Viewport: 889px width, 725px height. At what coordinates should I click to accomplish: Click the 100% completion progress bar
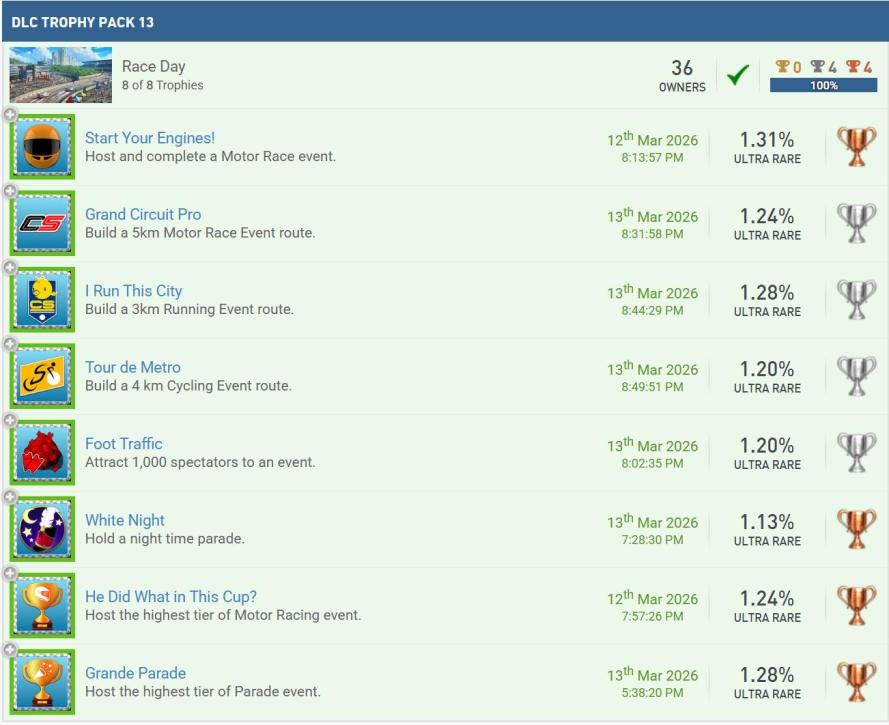click(x=823, y=86)
